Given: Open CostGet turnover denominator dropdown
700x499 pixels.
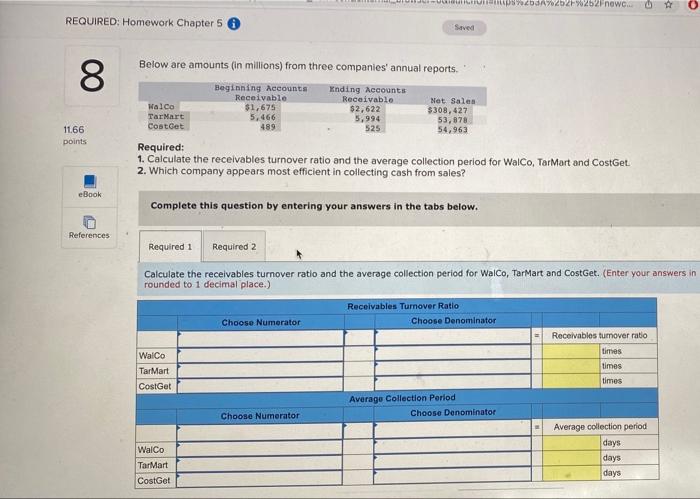Looking at the screenshot, I should [x=453, y=383].
